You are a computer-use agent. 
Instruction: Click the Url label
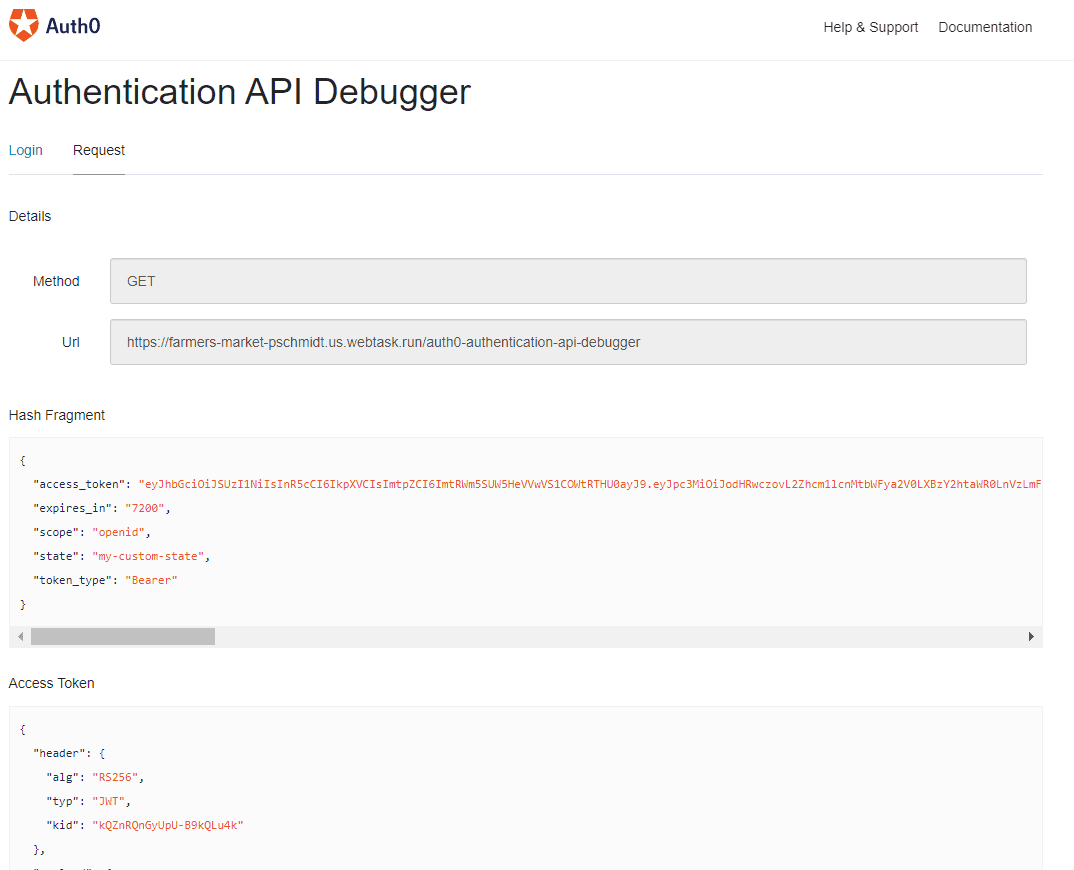71,343
